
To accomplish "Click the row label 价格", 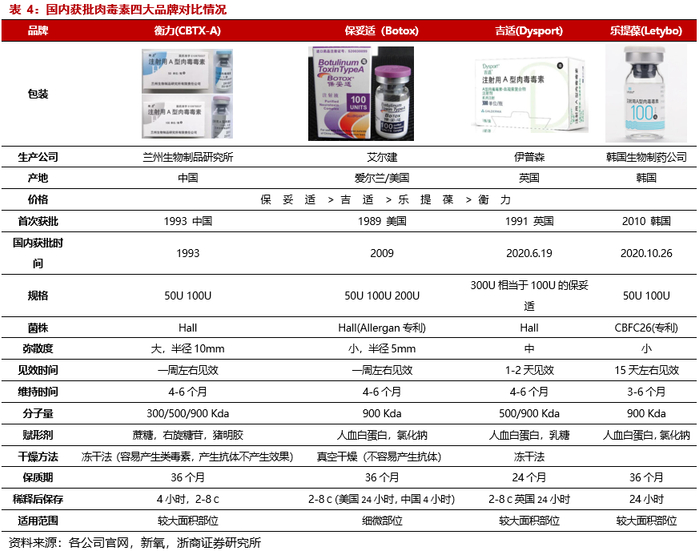I will pyautogui.click(x=38, y=199).
